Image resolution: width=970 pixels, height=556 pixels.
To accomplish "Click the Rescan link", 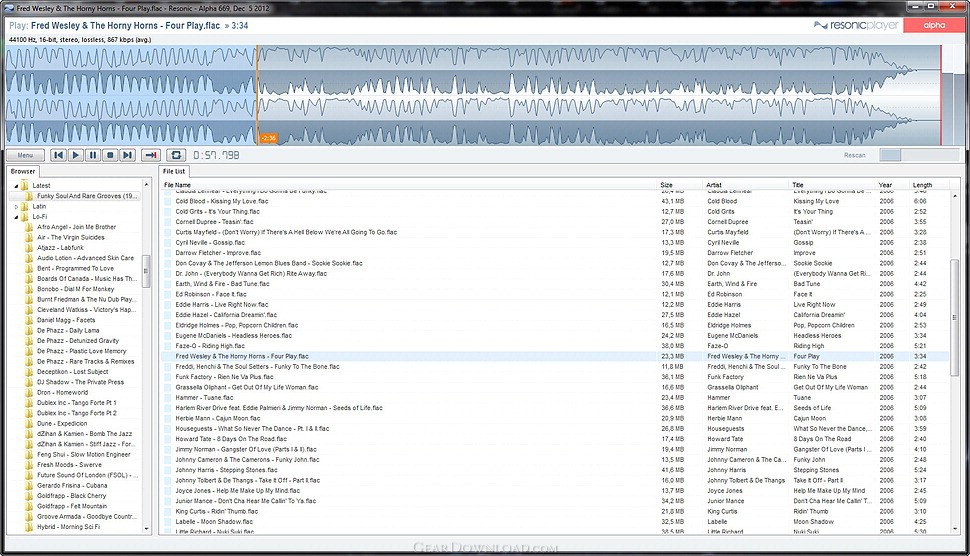I will pyautogui.click(x=854, y=155).
